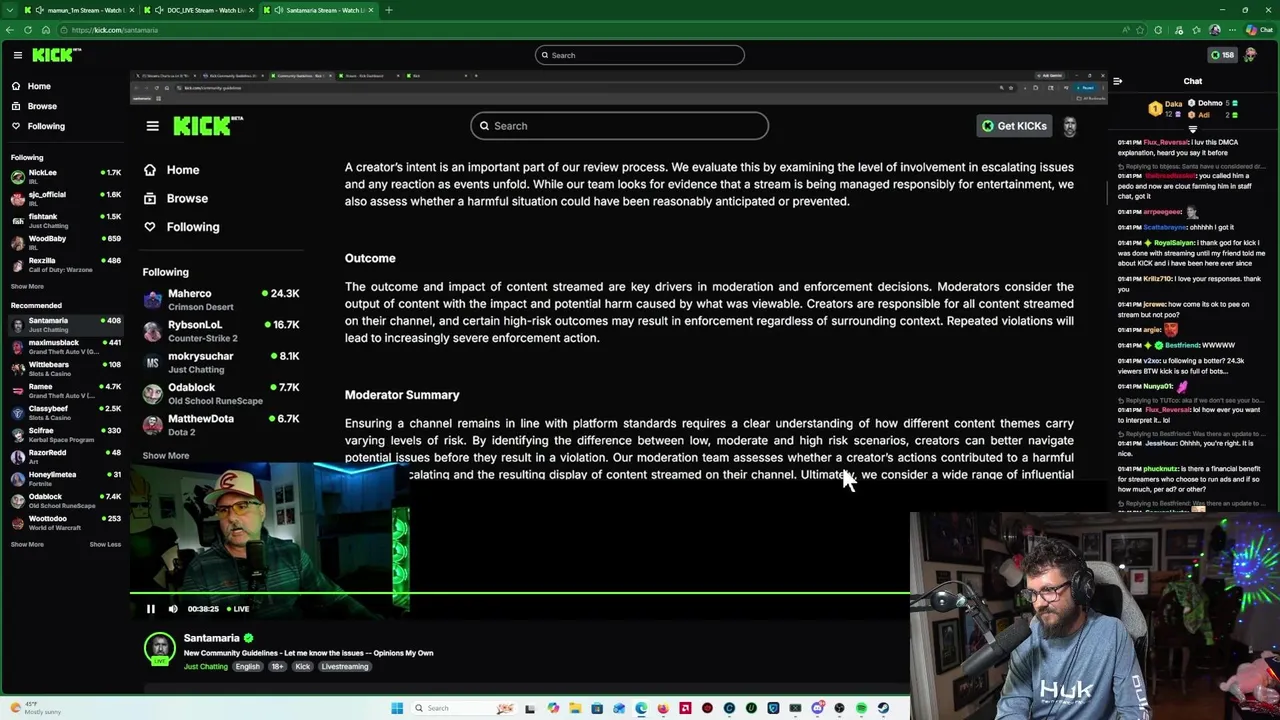Screen dimensions: 1280x720
Task: Click the Kick logo in the outer page header
Action: click(x=55, y=55)
